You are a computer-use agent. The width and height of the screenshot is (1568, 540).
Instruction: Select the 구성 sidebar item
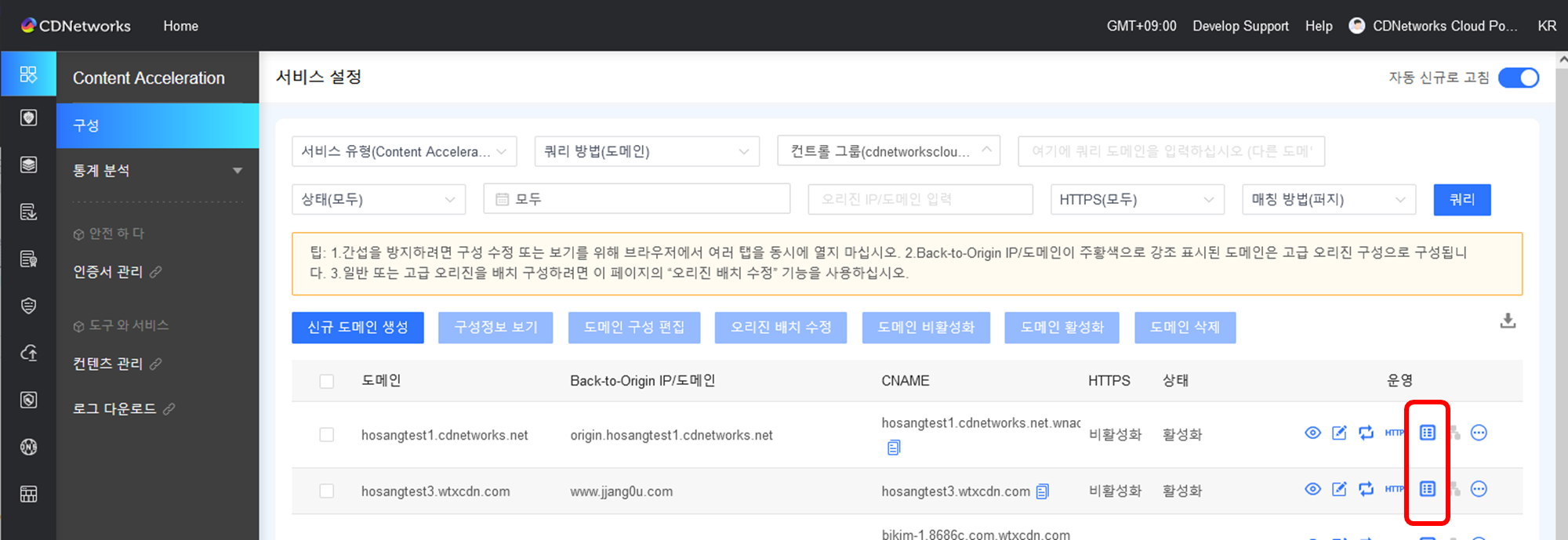(x=158, y=125)
